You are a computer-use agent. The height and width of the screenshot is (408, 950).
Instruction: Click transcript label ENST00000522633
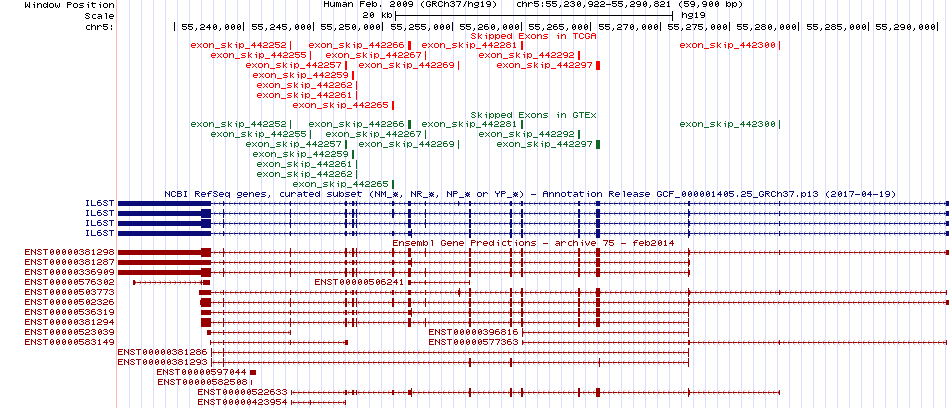coord(242,392)
